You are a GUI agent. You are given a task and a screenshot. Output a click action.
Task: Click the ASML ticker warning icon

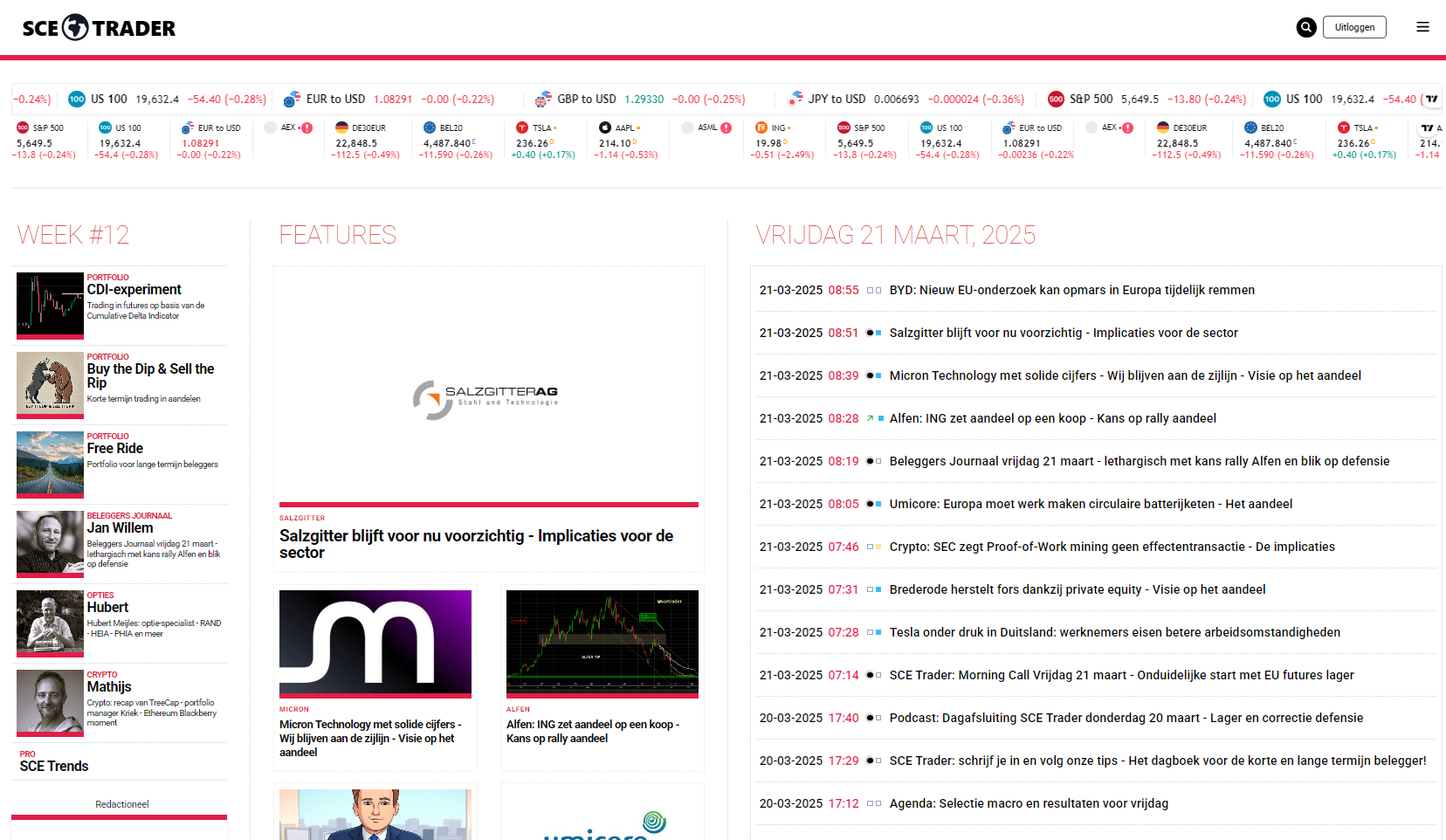click(726, 127)
